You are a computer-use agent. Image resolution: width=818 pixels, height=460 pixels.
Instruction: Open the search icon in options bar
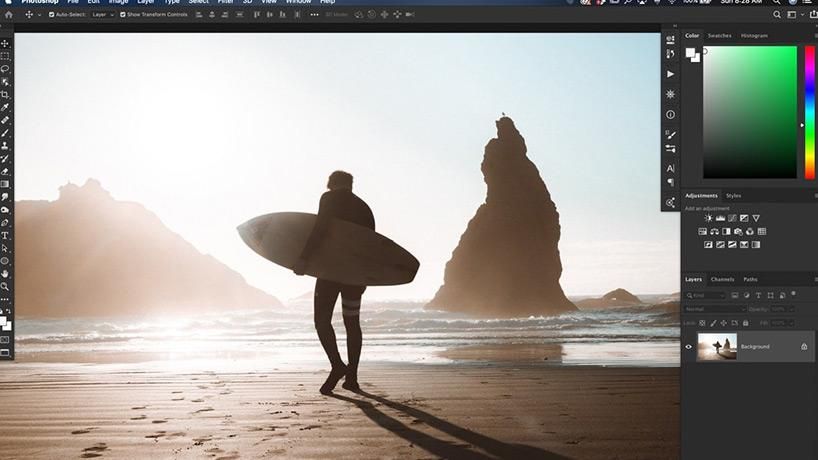point(777,15)
